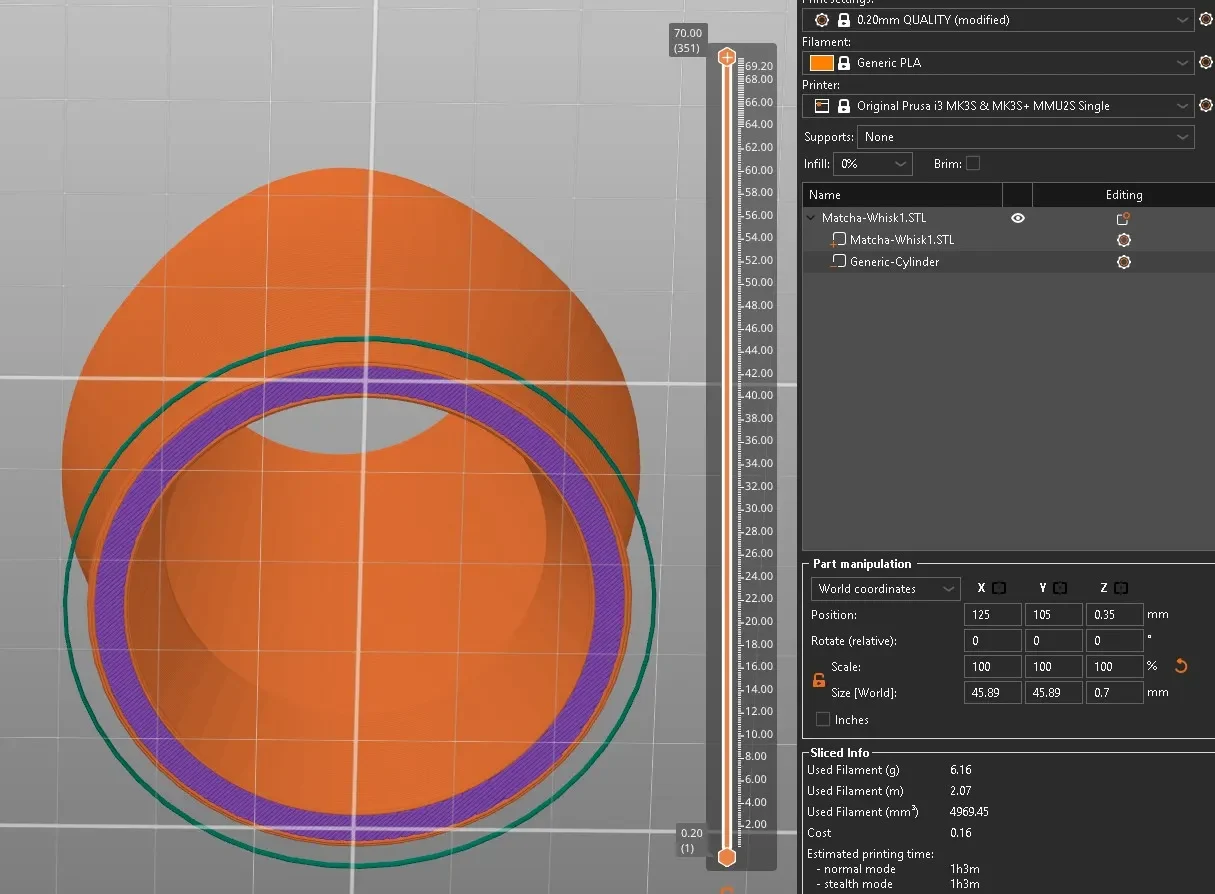Click the Size Y field showing 45.89
The image size is (1215, 894).
[x=1054, y=692]
